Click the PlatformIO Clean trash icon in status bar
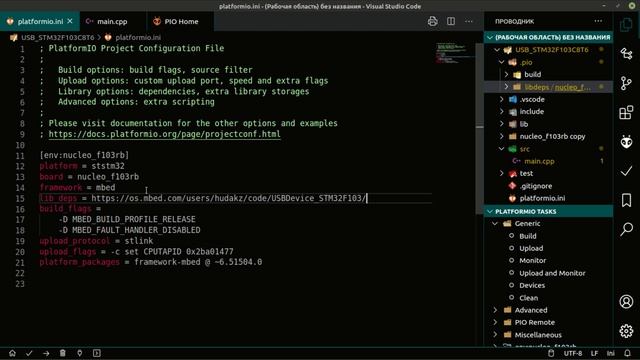 pyautogui.click(x=62, y=353)
